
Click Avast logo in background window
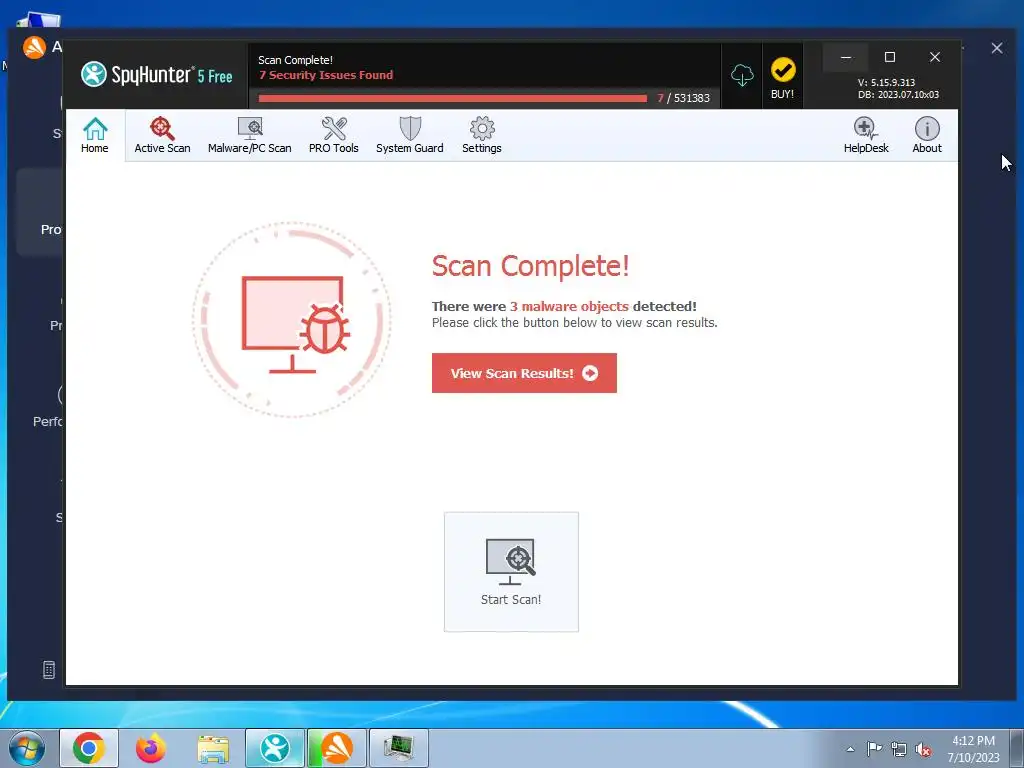[x=34, y=47]
